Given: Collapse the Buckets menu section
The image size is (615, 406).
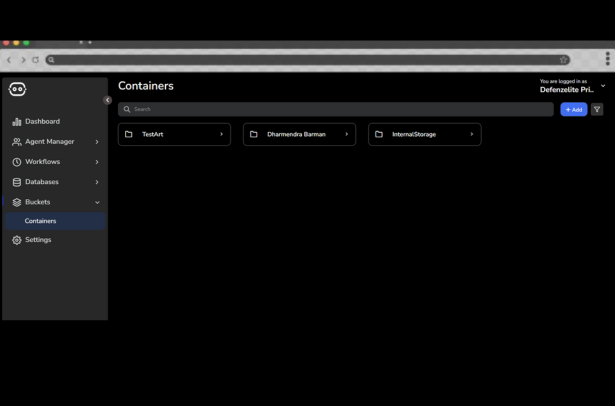Looking at the screenshot, I should (97, 202).
